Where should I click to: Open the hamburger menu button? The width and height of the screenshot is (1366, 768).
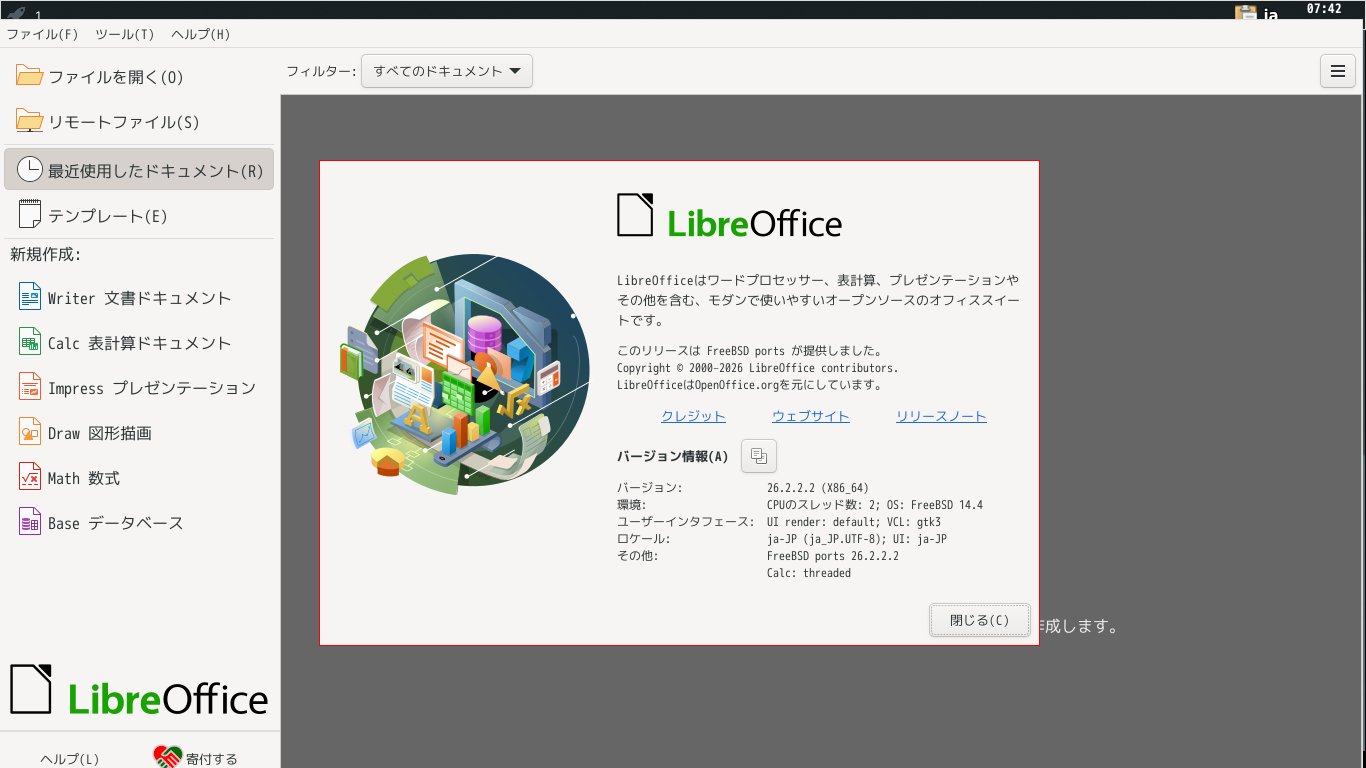coord(1338,71)
